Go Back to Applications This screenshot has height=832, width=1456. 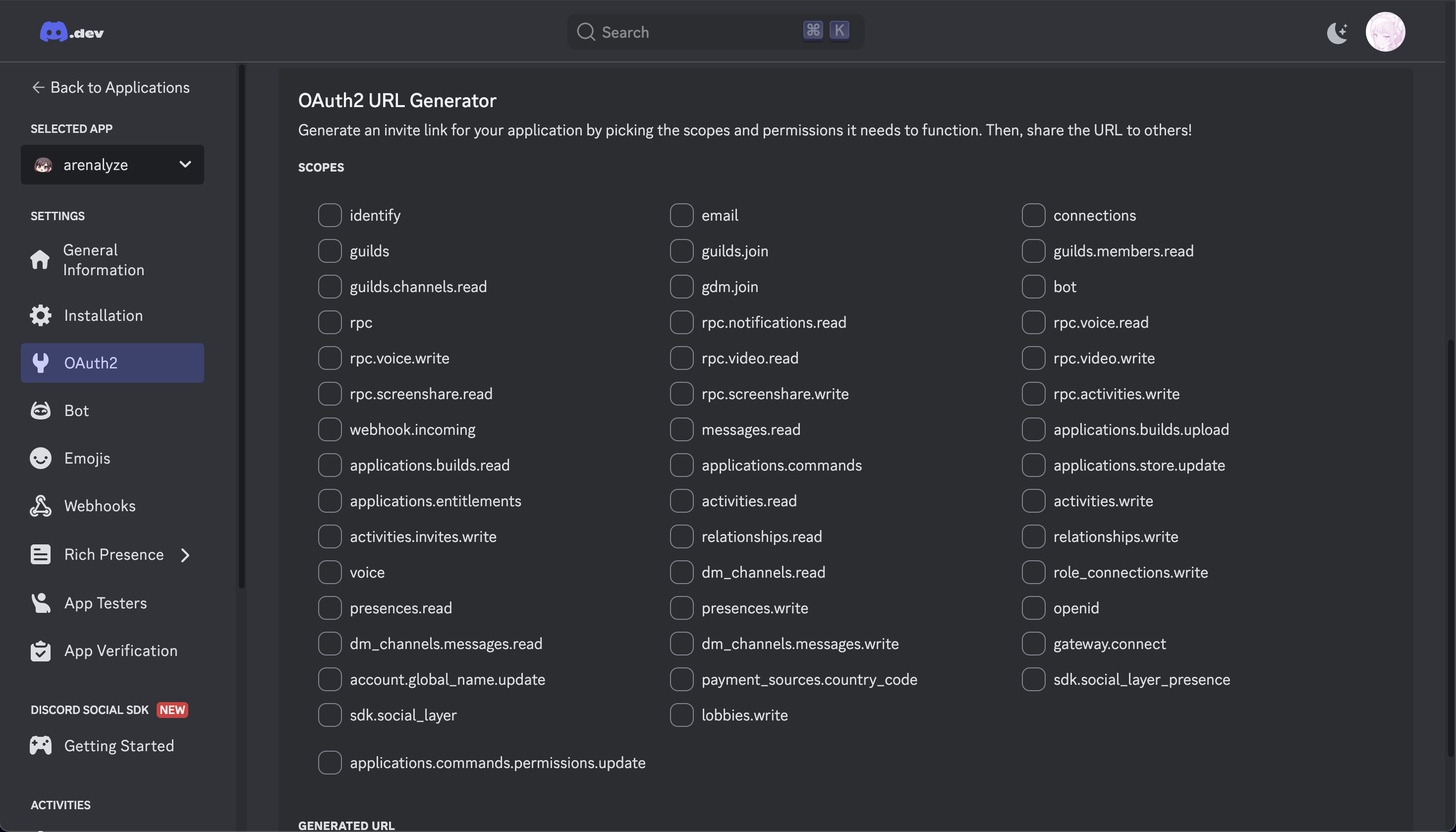(111, 87)
